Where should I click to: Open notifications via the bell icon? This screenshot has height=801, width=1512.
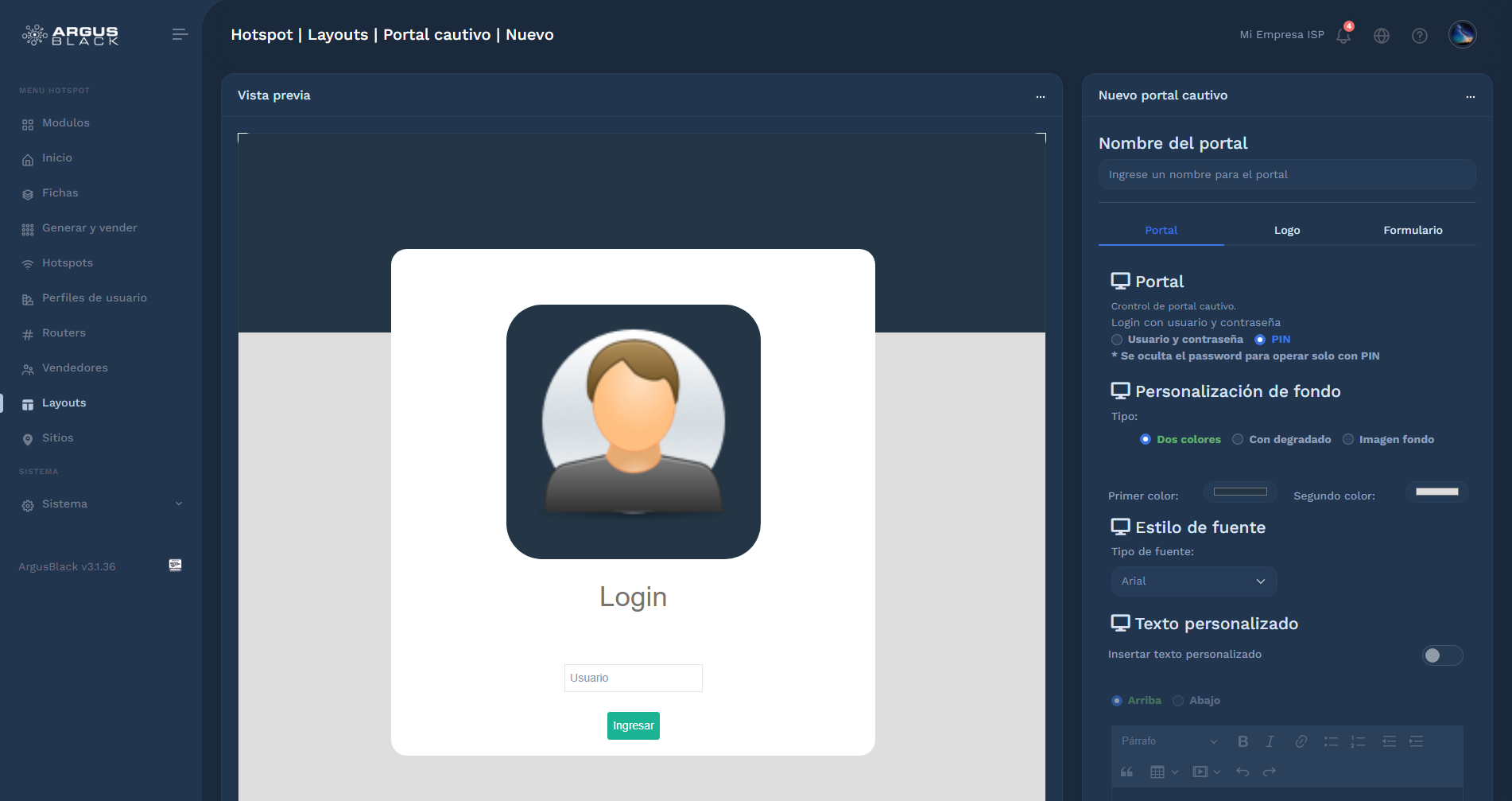tap(1343, 35)
